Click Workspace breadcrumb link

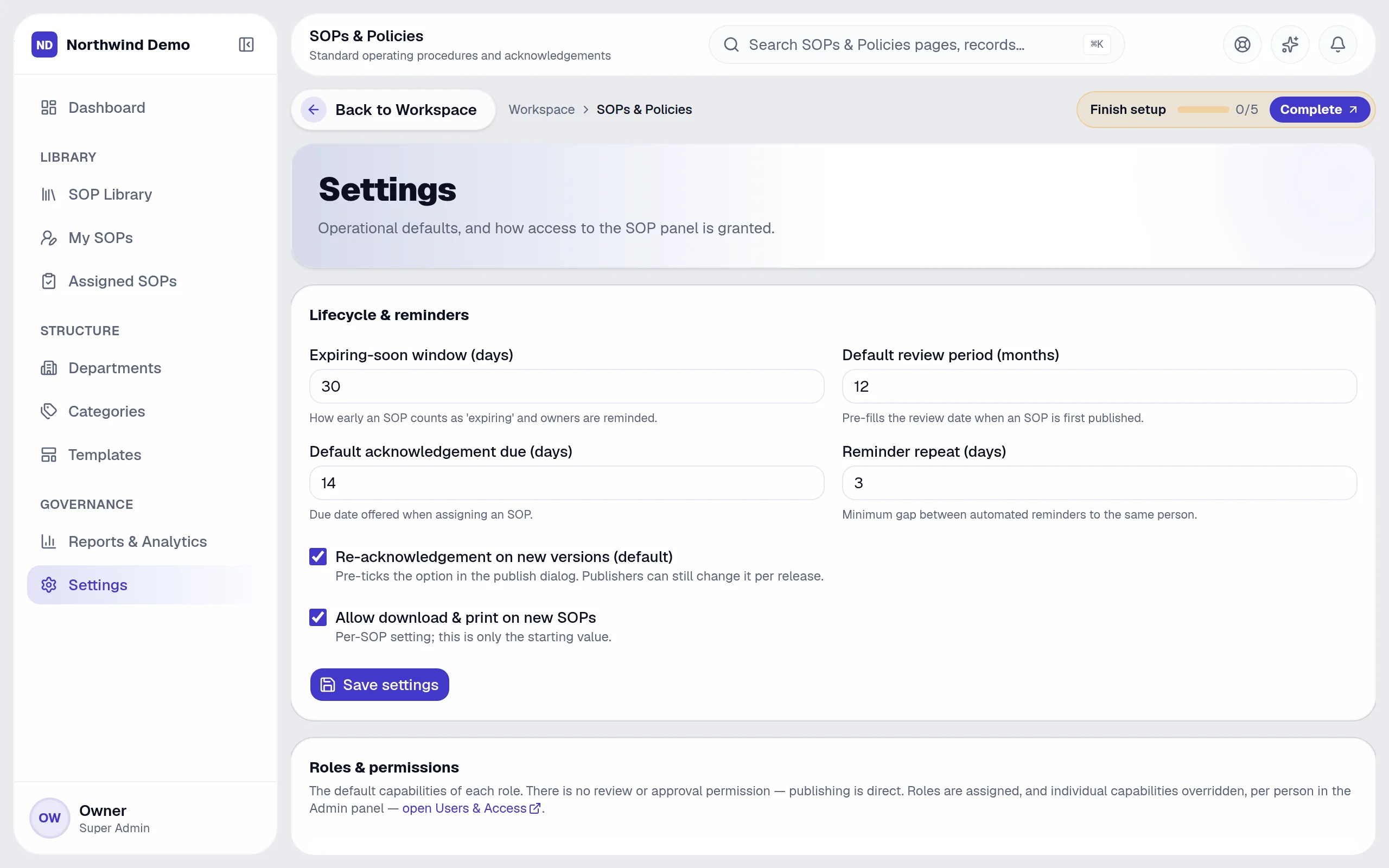(x=541, y=109)
